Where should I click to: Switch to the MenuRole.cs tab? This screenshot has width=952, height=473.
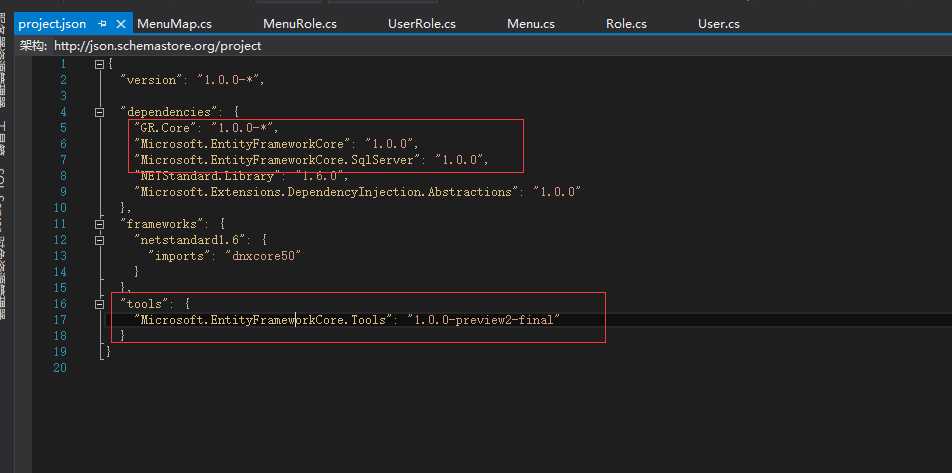[299, 24]
